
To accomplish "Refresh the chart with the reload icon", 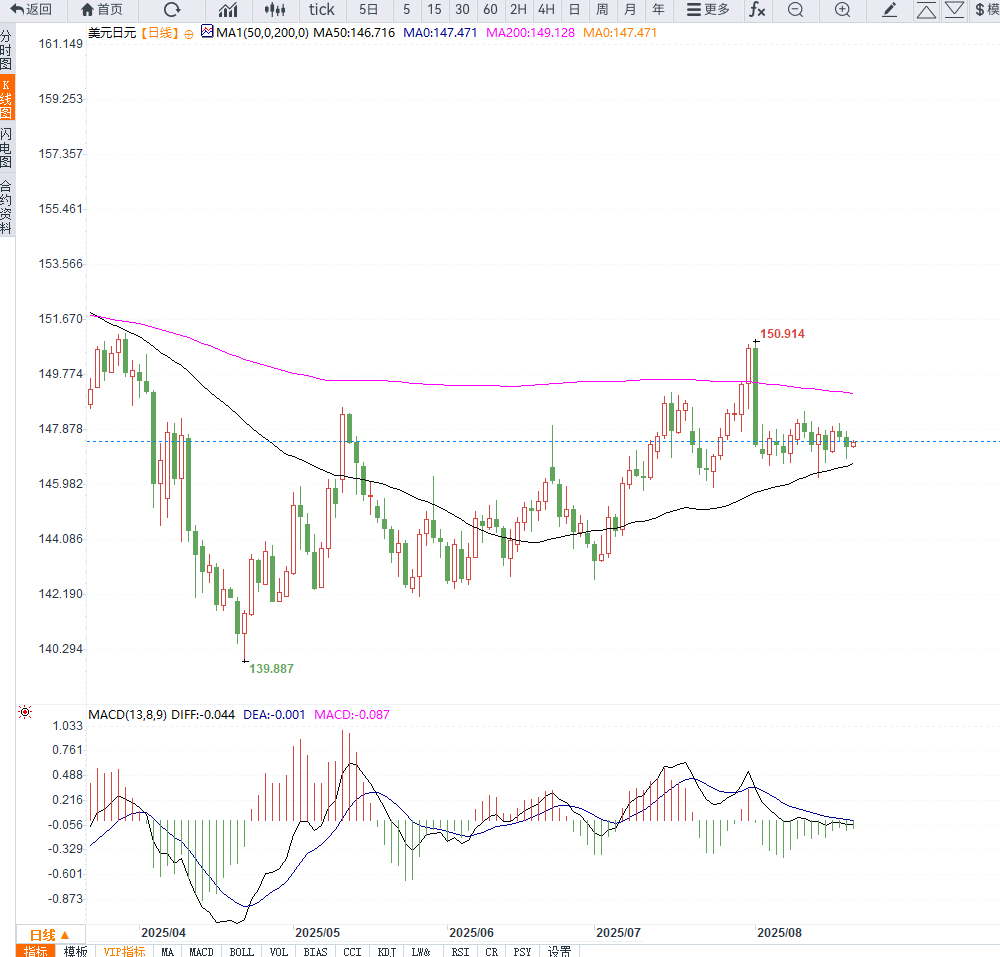I will pyautogui.click(x=172, y=10).
